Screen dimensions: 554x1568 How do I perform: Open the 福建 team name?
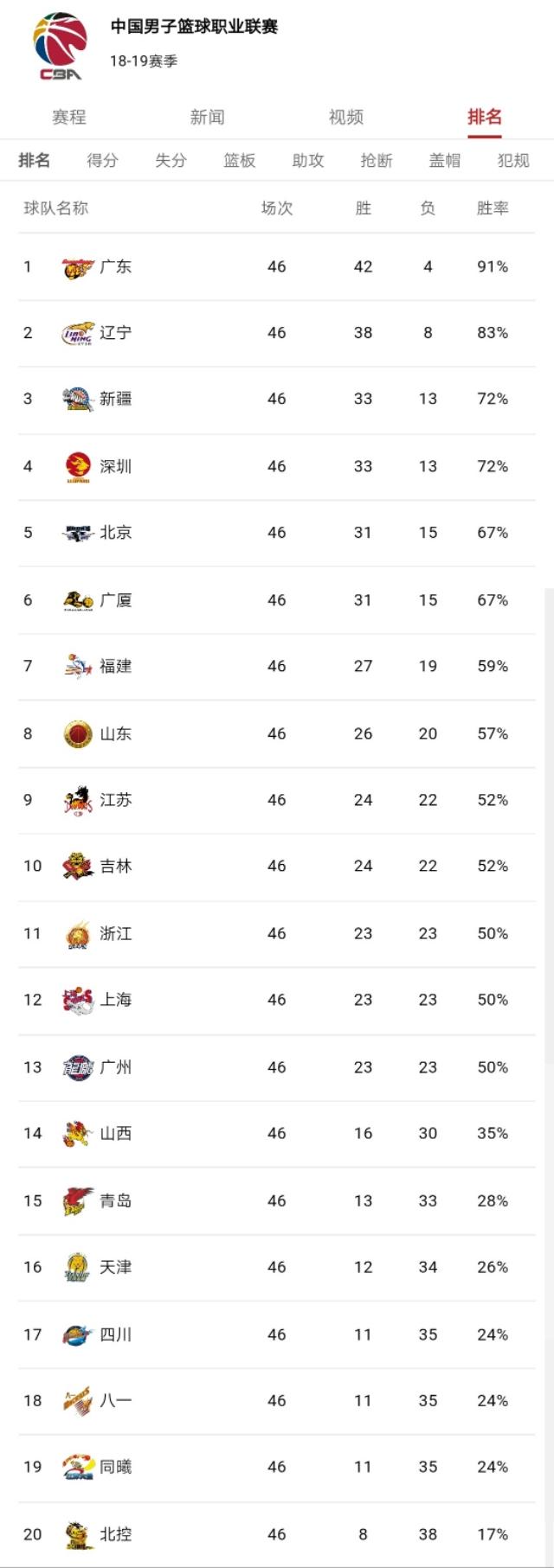point(116,666)
